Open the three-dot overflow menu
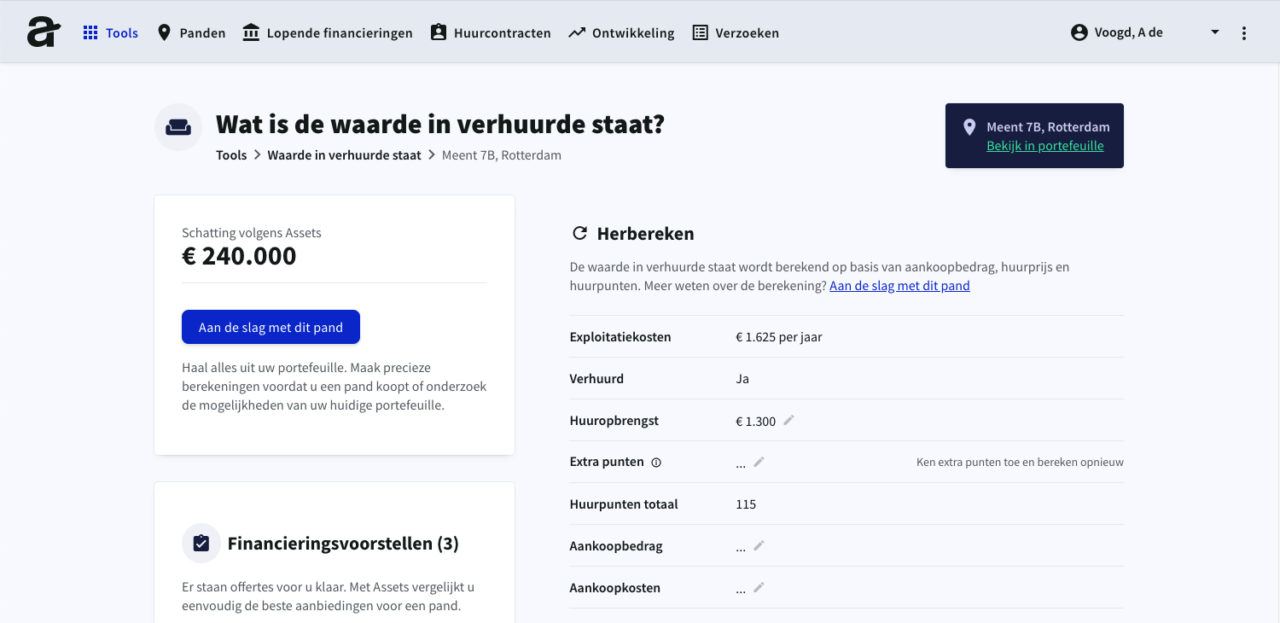1280x623 pixels. click(1243, 32)
